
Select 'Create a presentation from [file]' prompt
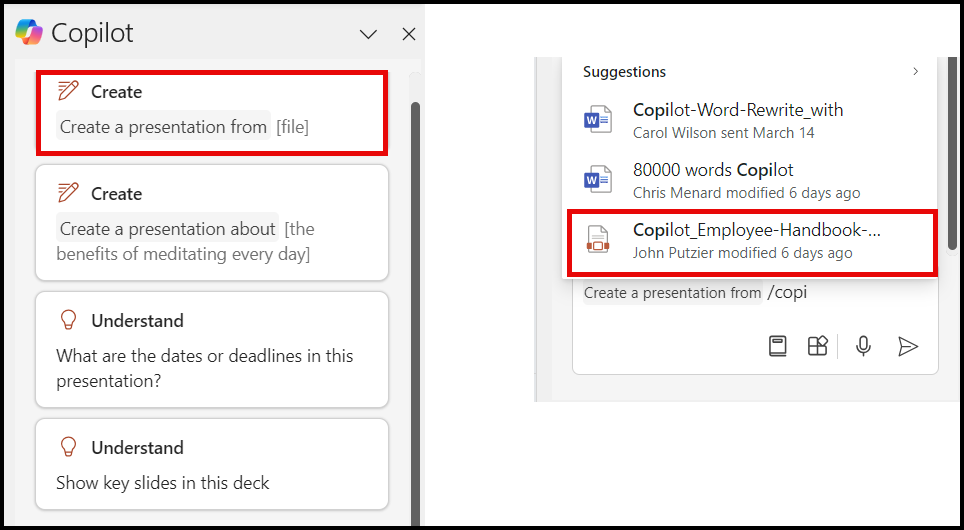[212, 113]
